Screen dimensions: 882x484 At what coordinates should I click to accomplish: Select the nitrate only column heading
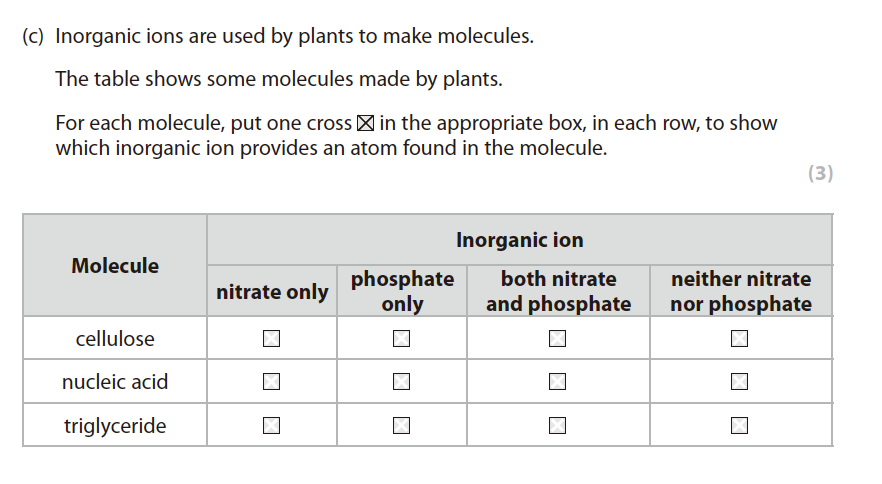[x=272, y=292]
